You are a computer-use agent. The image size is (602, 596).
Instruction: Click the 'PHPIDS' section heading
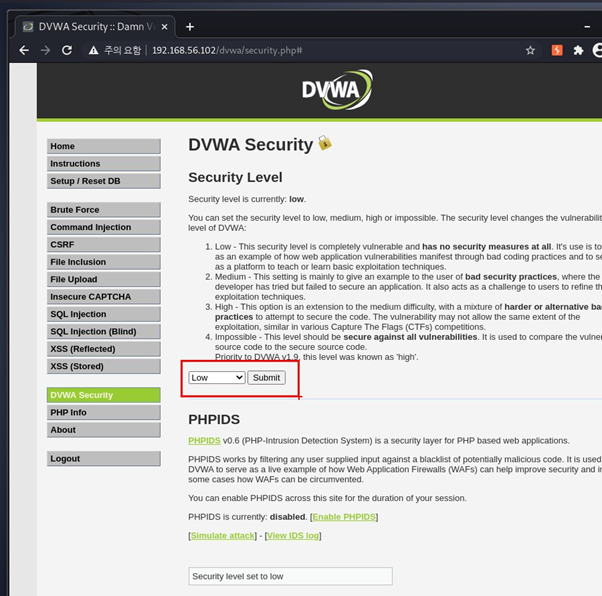pyautogui.click(x=214, y=419)
